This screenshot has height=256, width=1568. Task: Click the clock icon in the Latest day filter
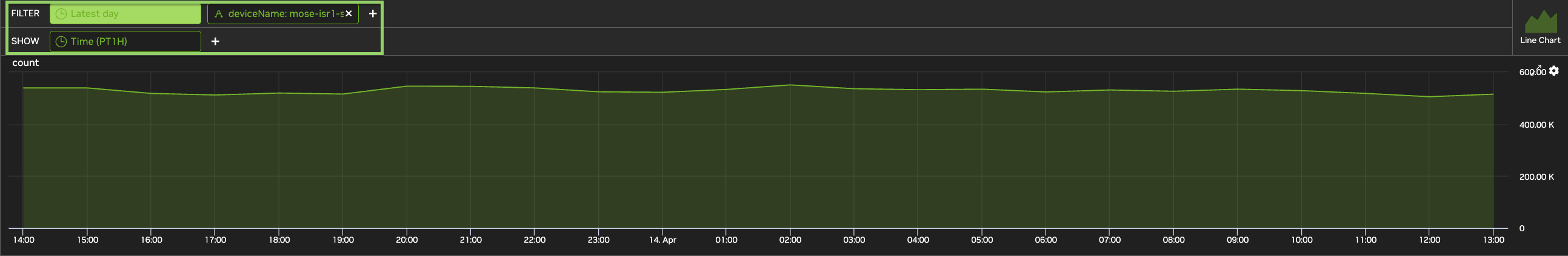61,13
